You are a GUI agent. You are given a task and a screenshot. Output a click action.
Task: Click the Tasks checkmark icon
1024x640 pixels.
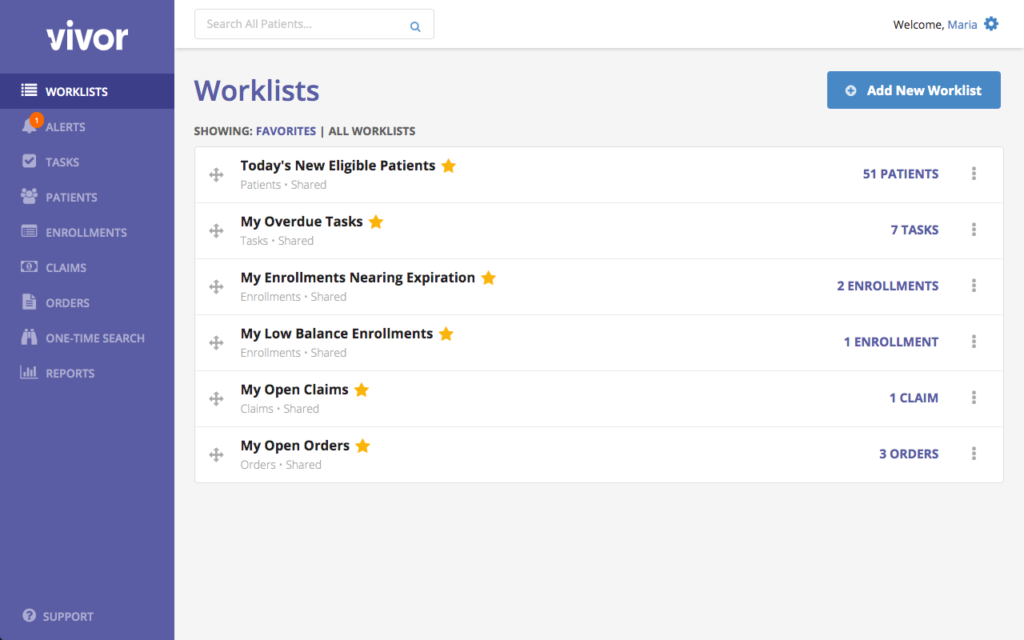coord(29,161)
